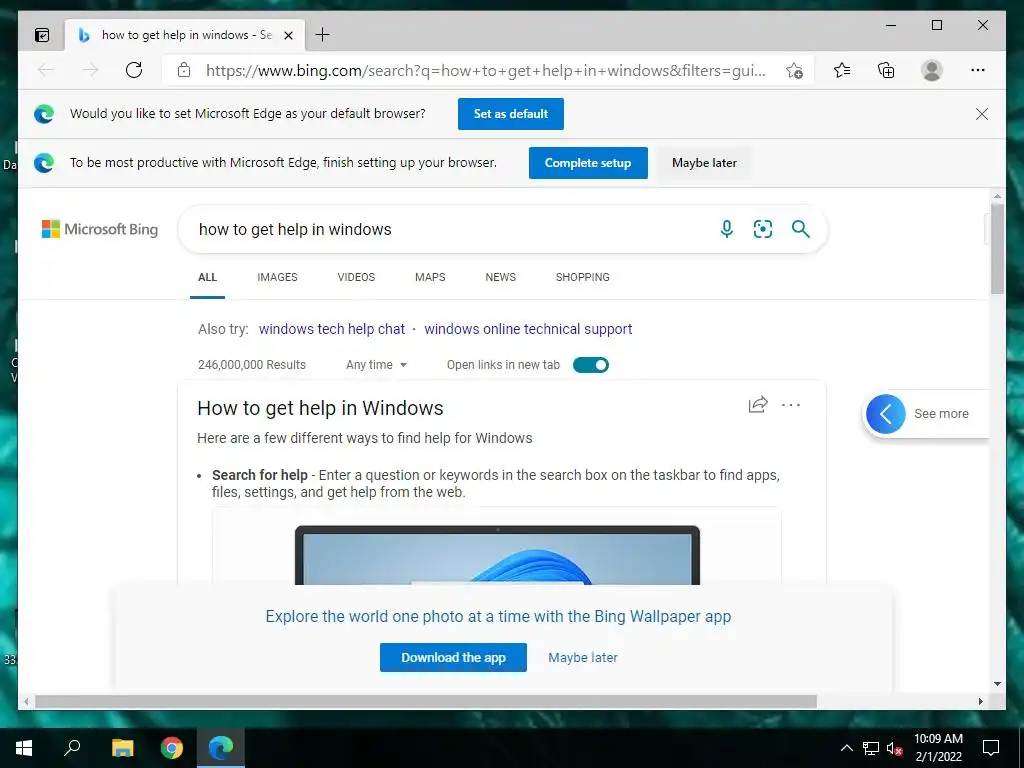The width and height of the screenshot is (1024, 768).
Task: Click the 'How to get help in Windows' heading
Action: pyautogui.click(x=320, y=408)
